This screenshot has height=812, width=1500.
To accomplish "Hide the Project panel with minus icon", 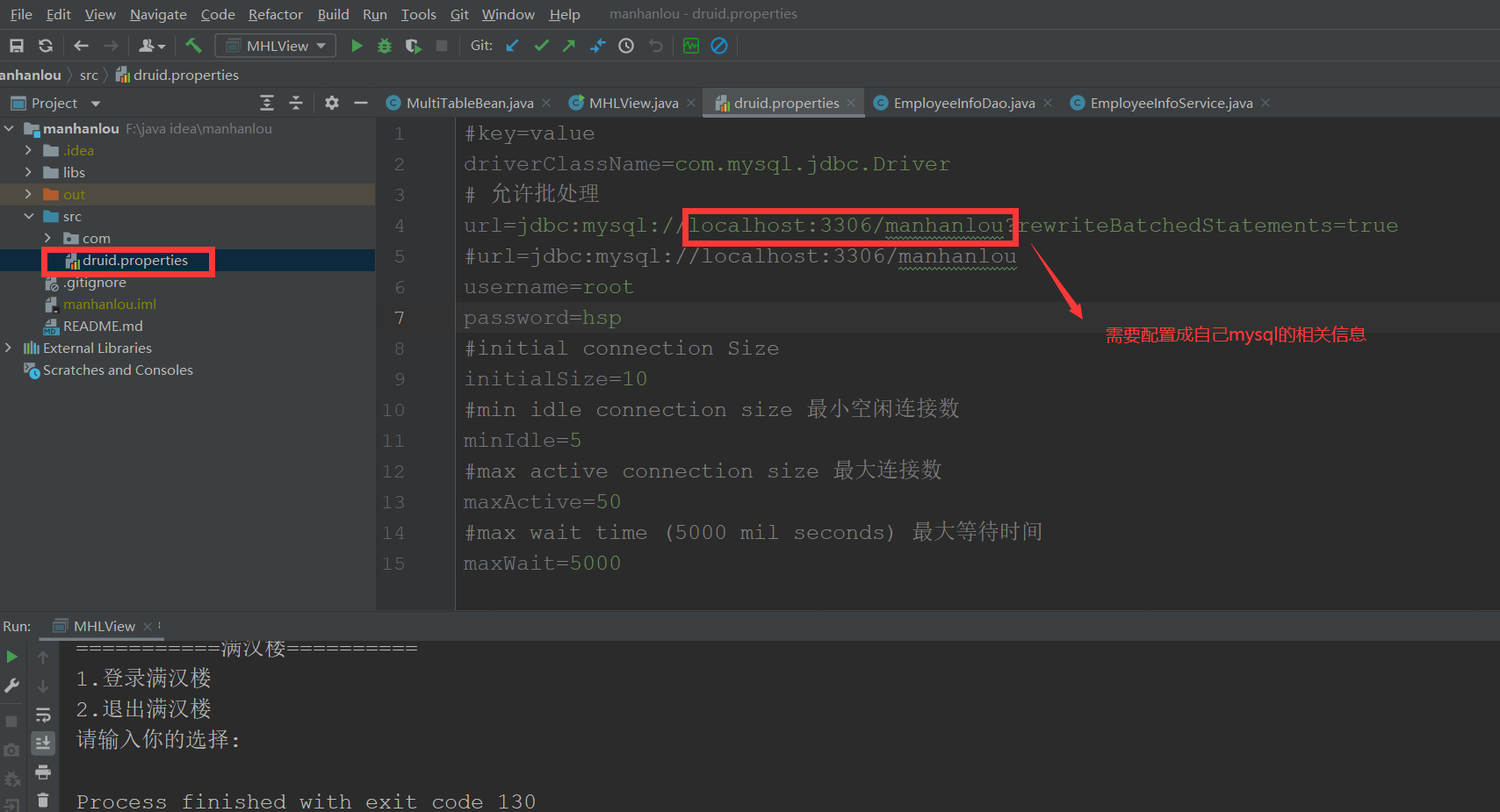I will click(x=360, y=103).
